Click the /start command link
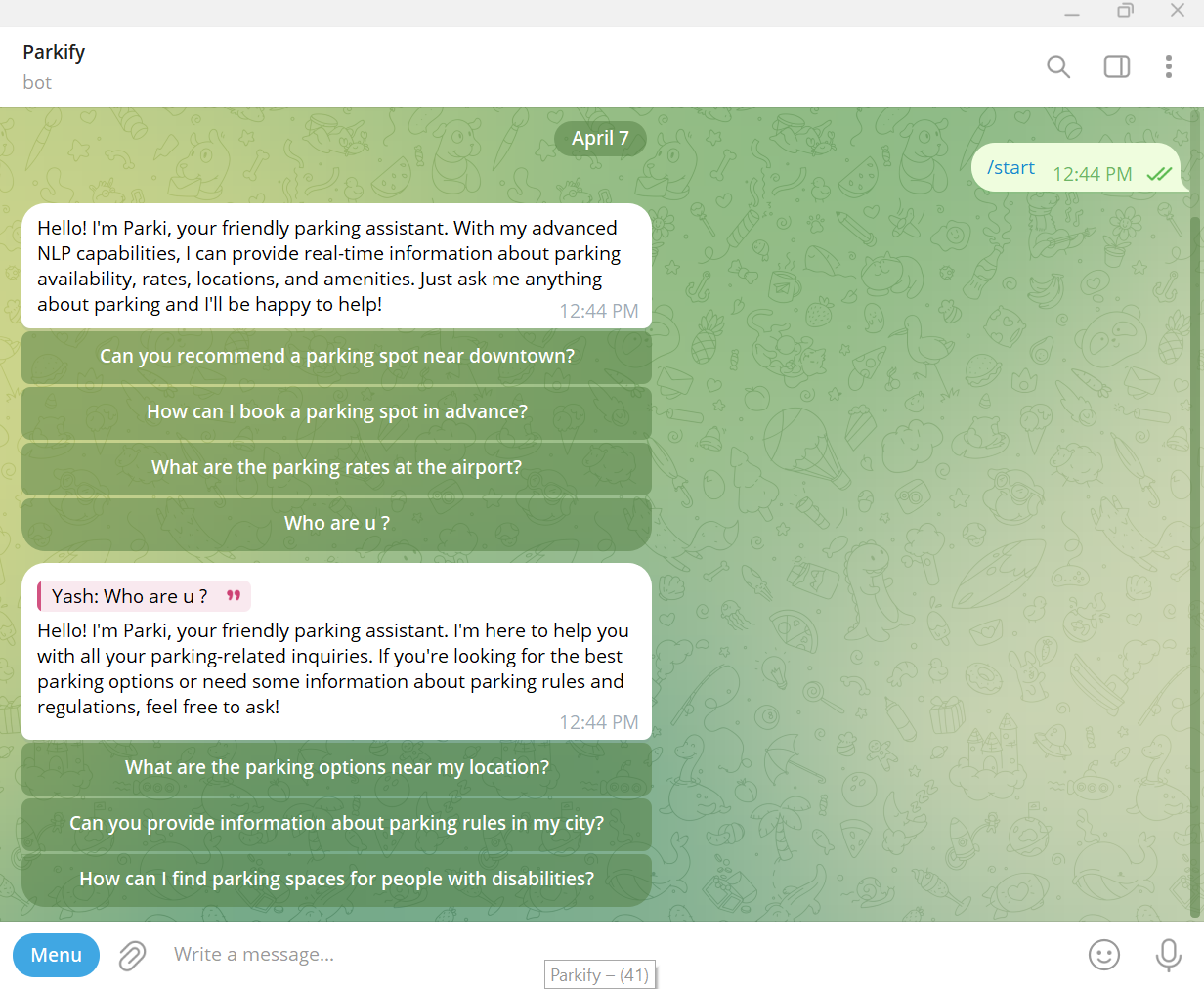This screenshot has width=1204, height=989. (x=1010, y=168)
